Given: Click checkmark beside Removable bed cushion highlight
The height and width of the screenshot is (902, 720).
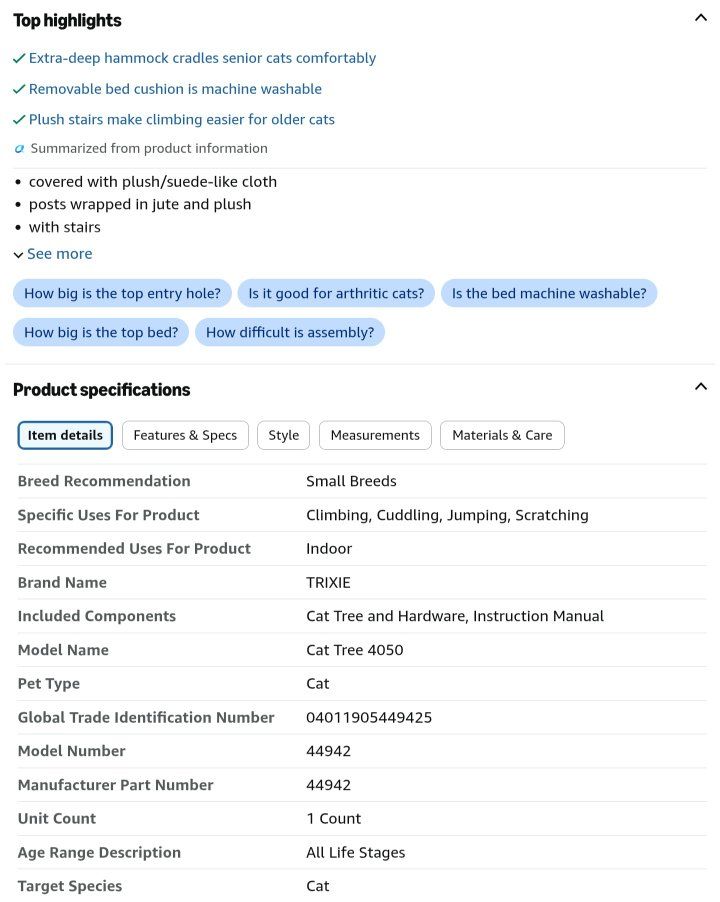Looking at the screenshot, I should (19, 89).
